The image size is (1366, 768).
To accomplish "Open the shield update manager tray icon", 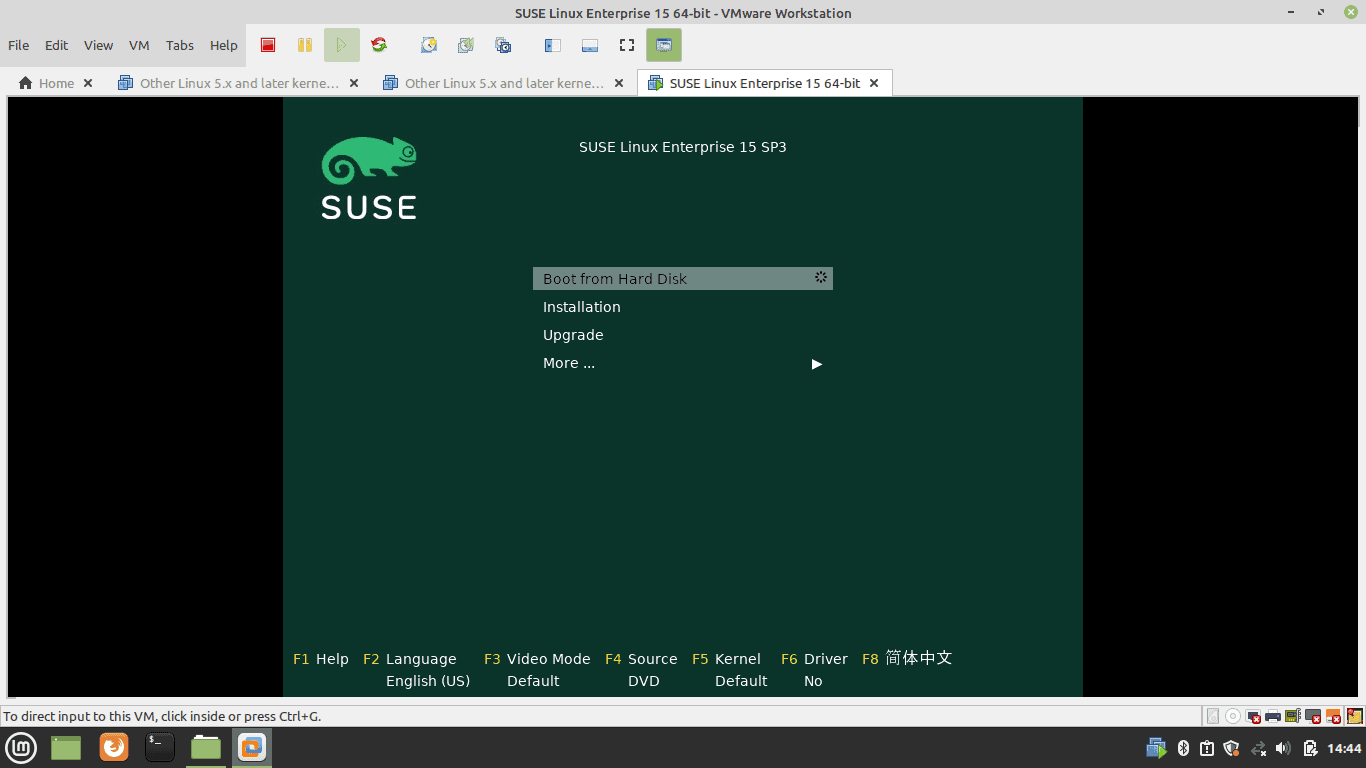I will (1232, 748).
